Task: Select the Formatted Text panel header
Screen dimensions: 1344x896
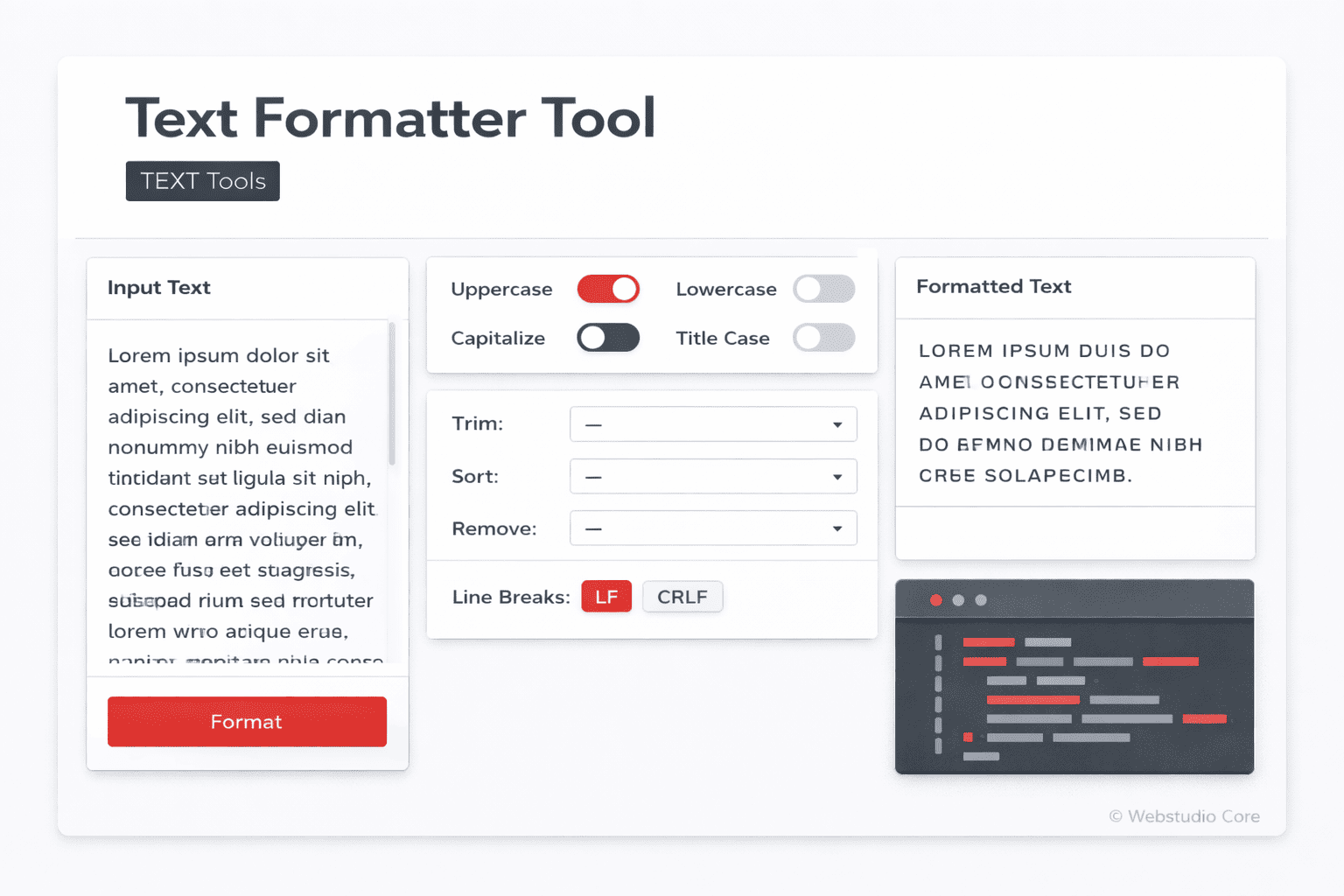Action: (x=993, y=287)
